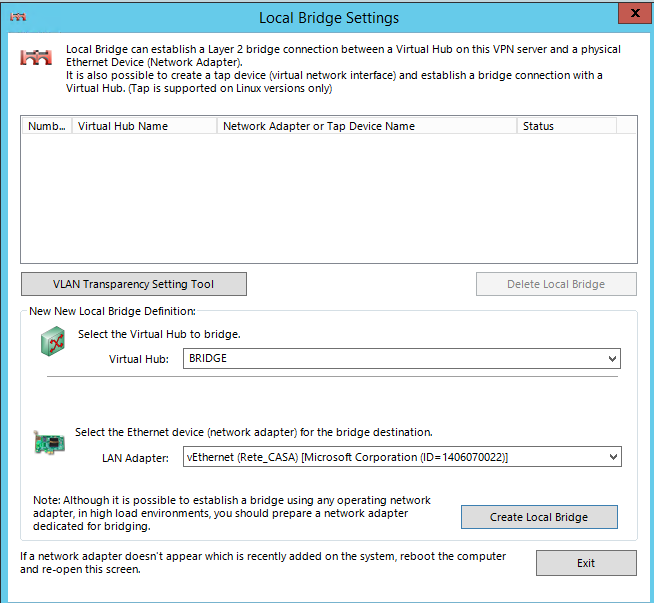654x603 pixels.
Task: Expand the LAN Adapter dropdown arrow
Action: click(613, 457)
